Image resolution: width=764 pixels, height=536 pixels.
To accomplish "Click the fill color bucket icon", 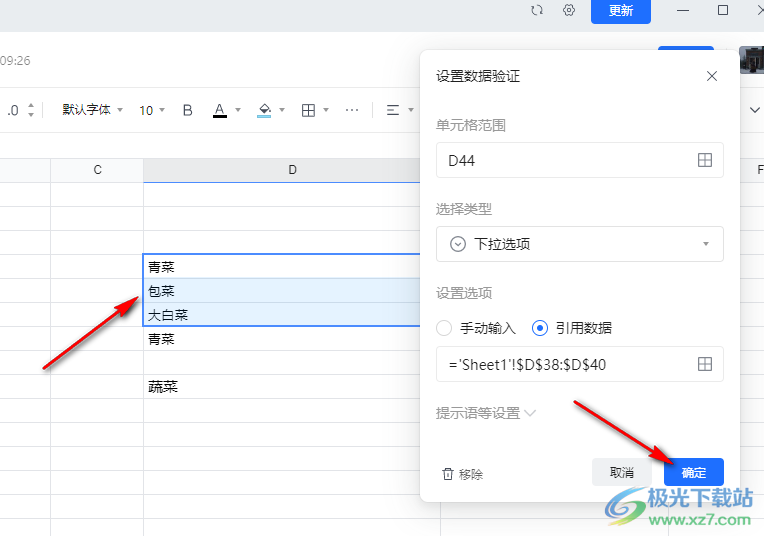I will click(264, 110).
